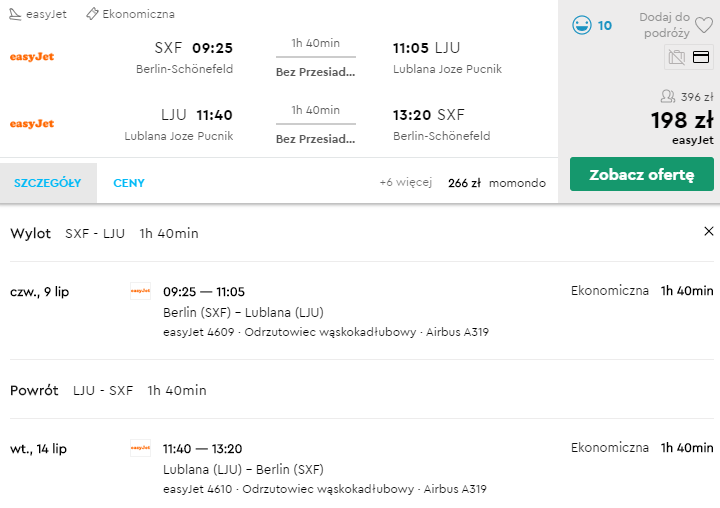Click the smiley rating icon
This screenshot has width=720, height=508.
coord(581,25)
